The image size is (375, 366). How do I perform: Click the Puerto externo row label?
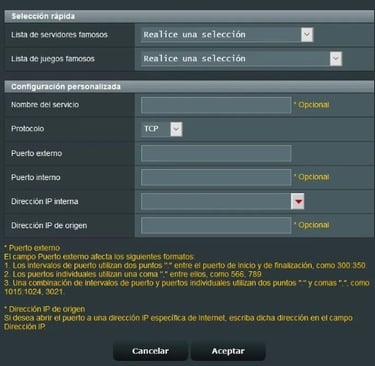[x=36, y=153]
